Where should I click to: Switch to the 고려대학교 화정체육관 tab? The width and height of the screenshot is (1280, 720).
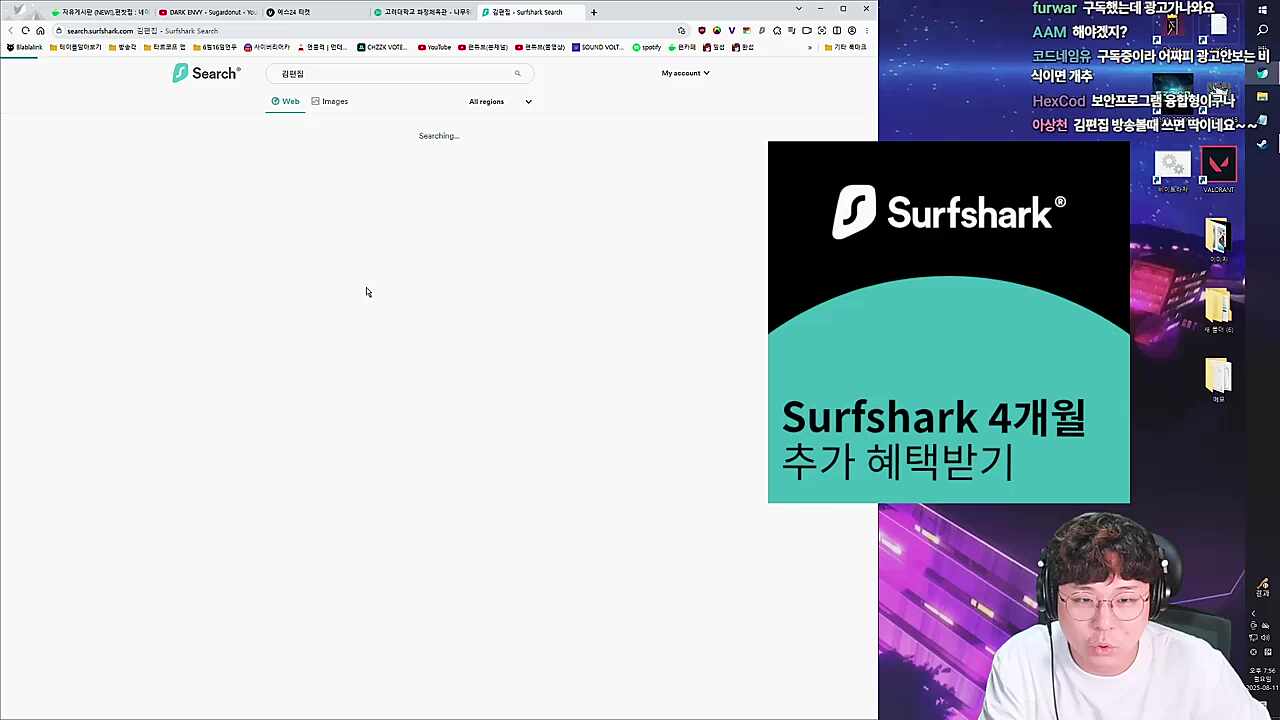(x=421, y=12)
